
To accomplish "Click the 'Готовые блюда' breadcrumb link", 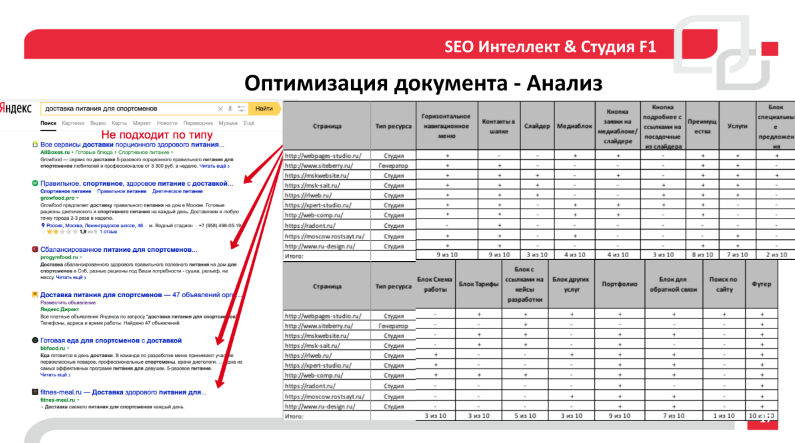I will pyautogui.click(x=94, y=152).
